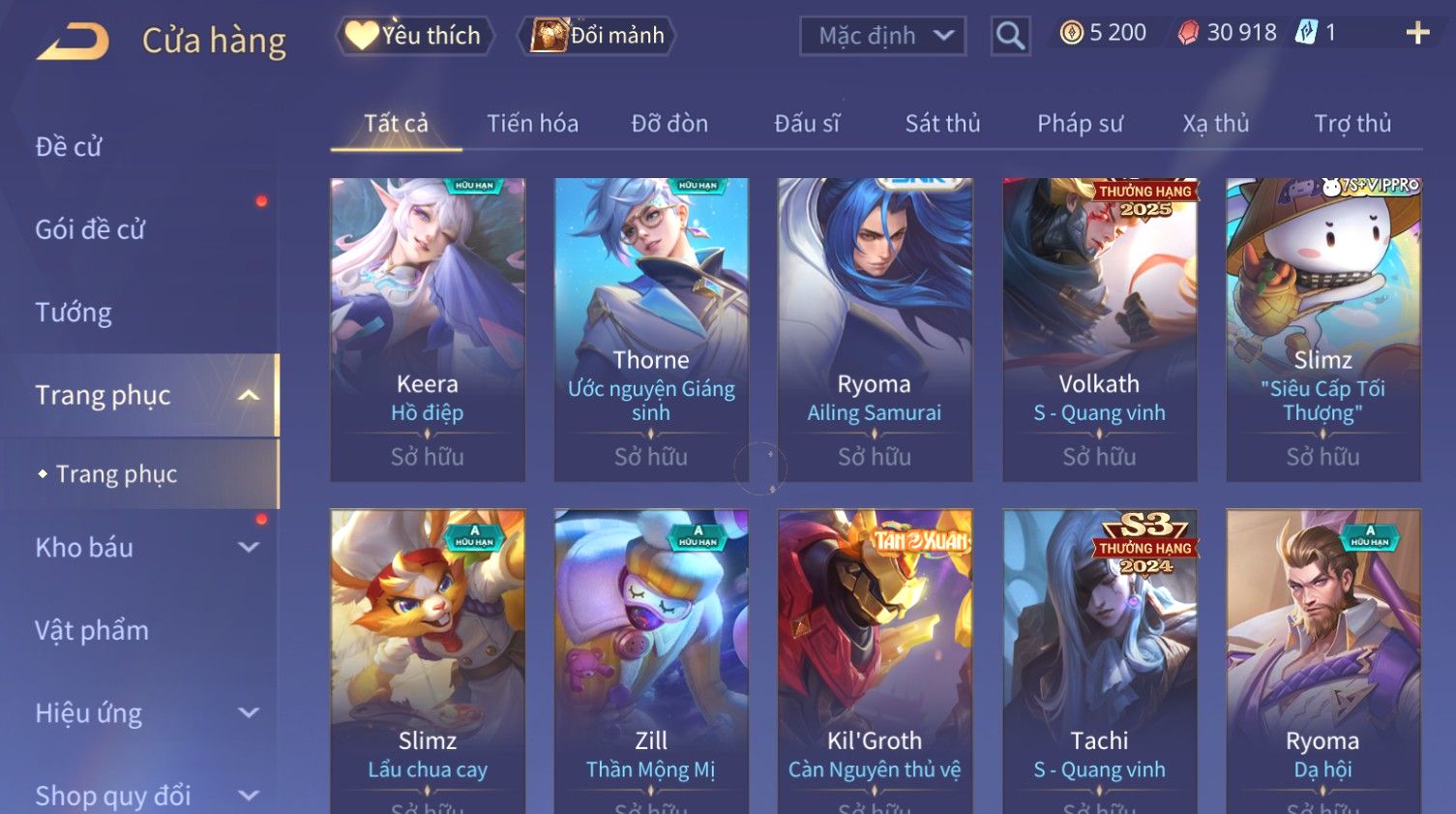Open Gói đề cử in the sidebar
Screen dimensions: 1456x814
click(90, 229)
